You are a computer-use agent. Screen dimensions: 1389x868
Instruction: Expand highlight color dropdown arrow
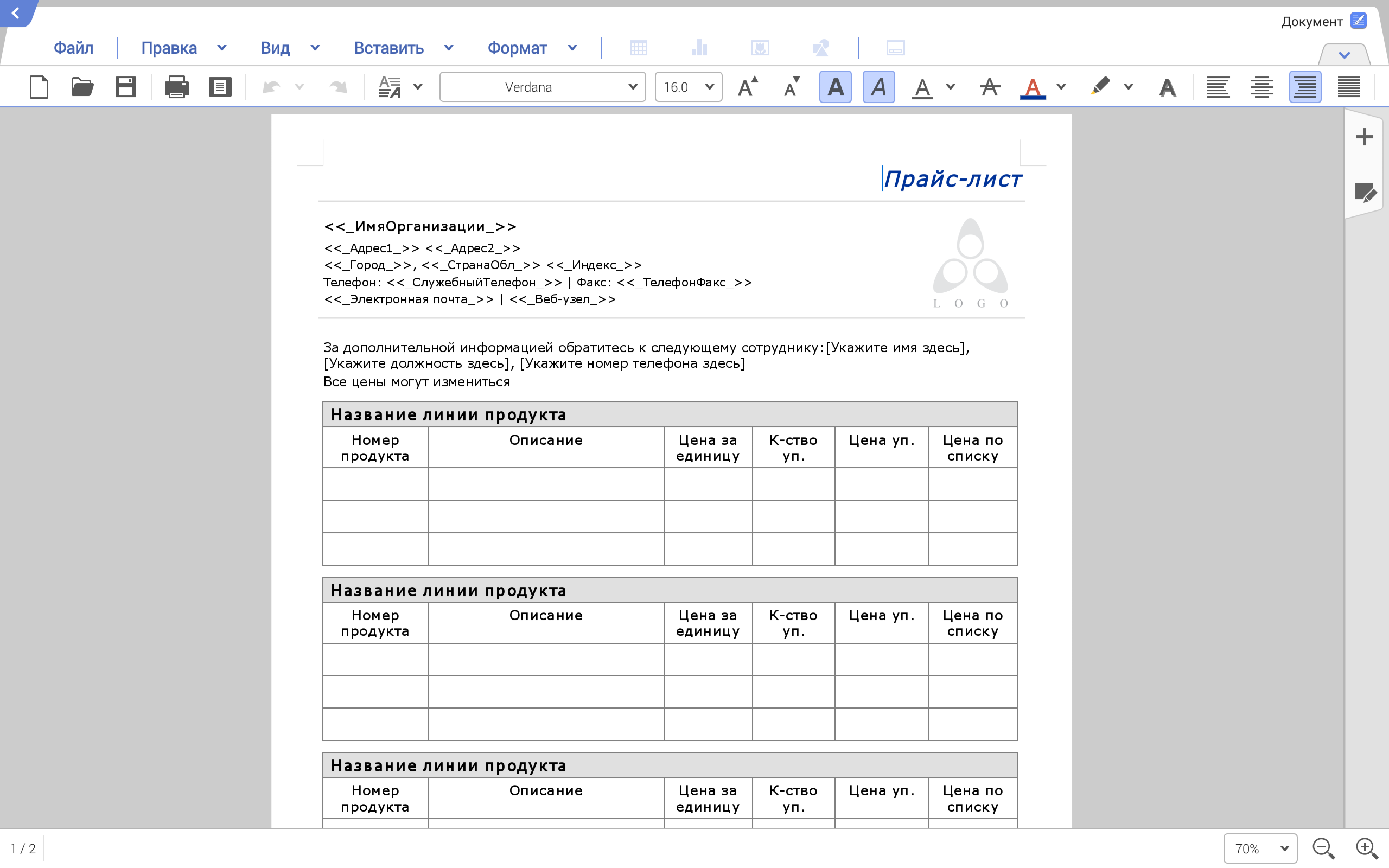coord(1129,87)
